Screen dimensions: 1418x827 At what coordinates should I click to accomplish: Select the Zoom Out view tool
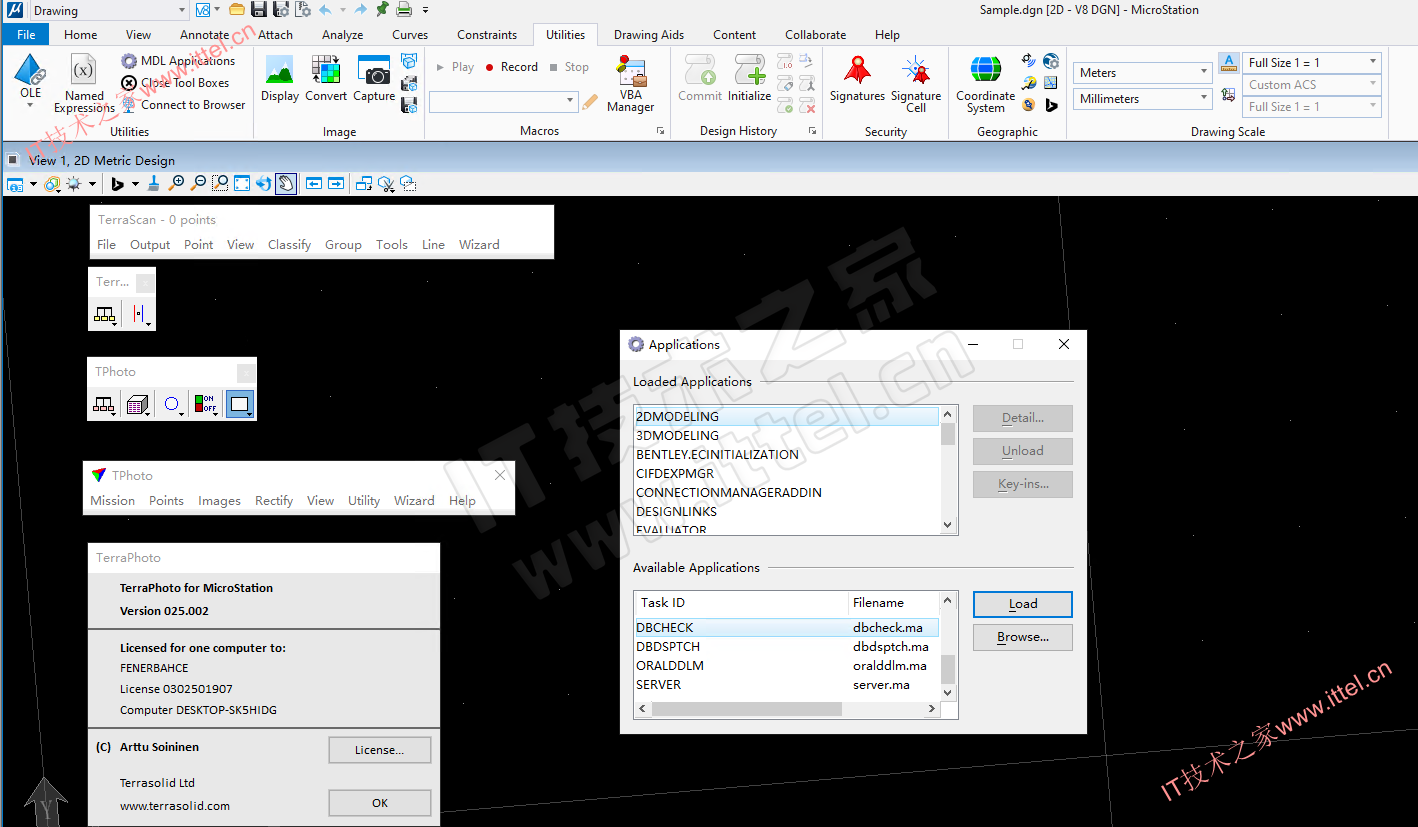click(x=198, y=184)
